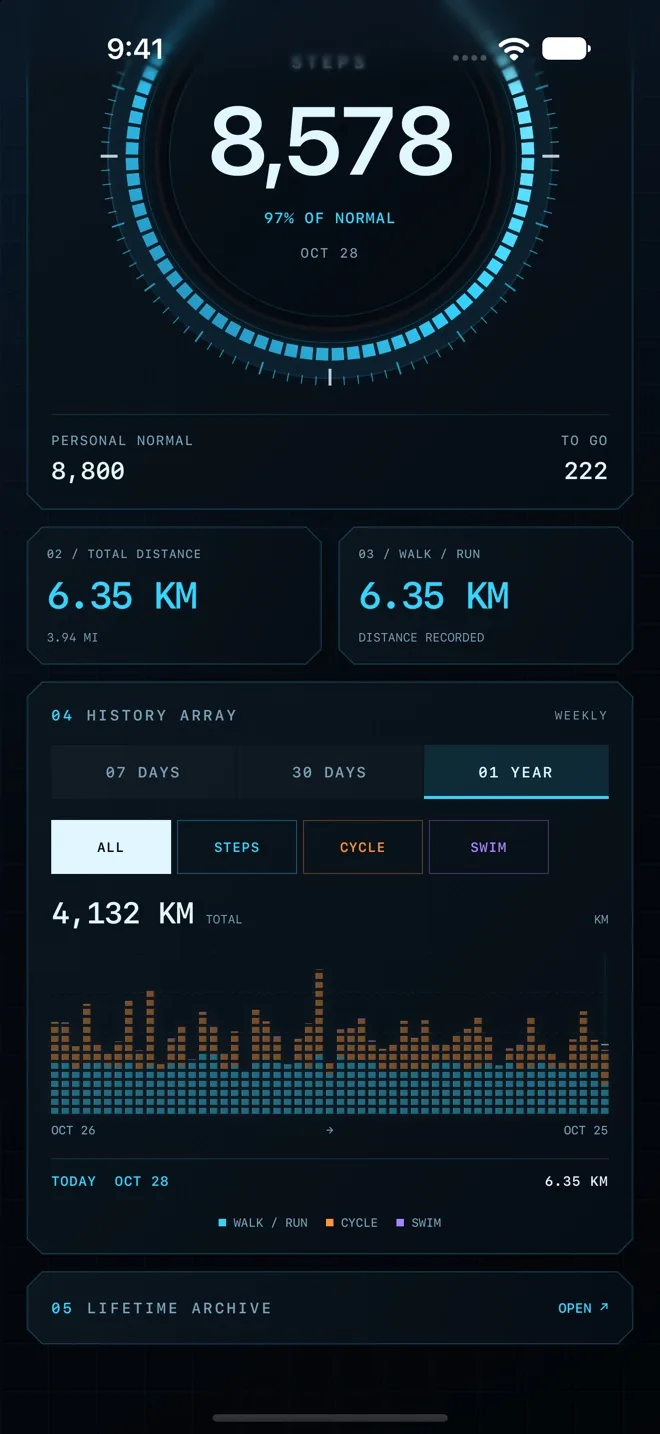This screenshot has width=660, height=1434.
Task: Choose the CYCLE filter chip
Action: 363,847
